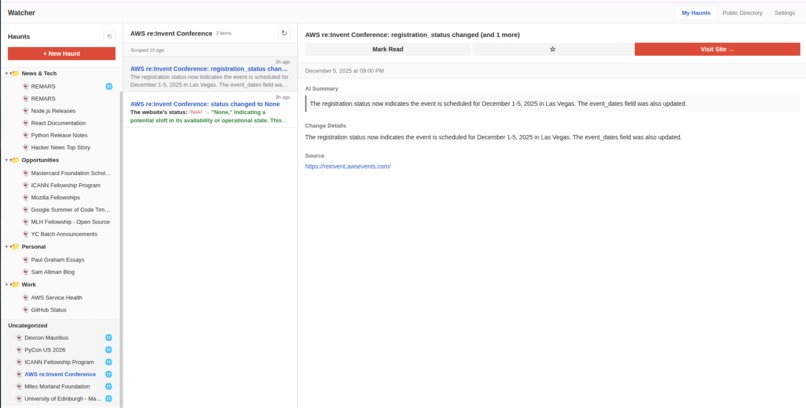The height and width of the screenshot is (408, 806).
Task: Create a haunt with + New Haunt
Action: coord(62,53)
